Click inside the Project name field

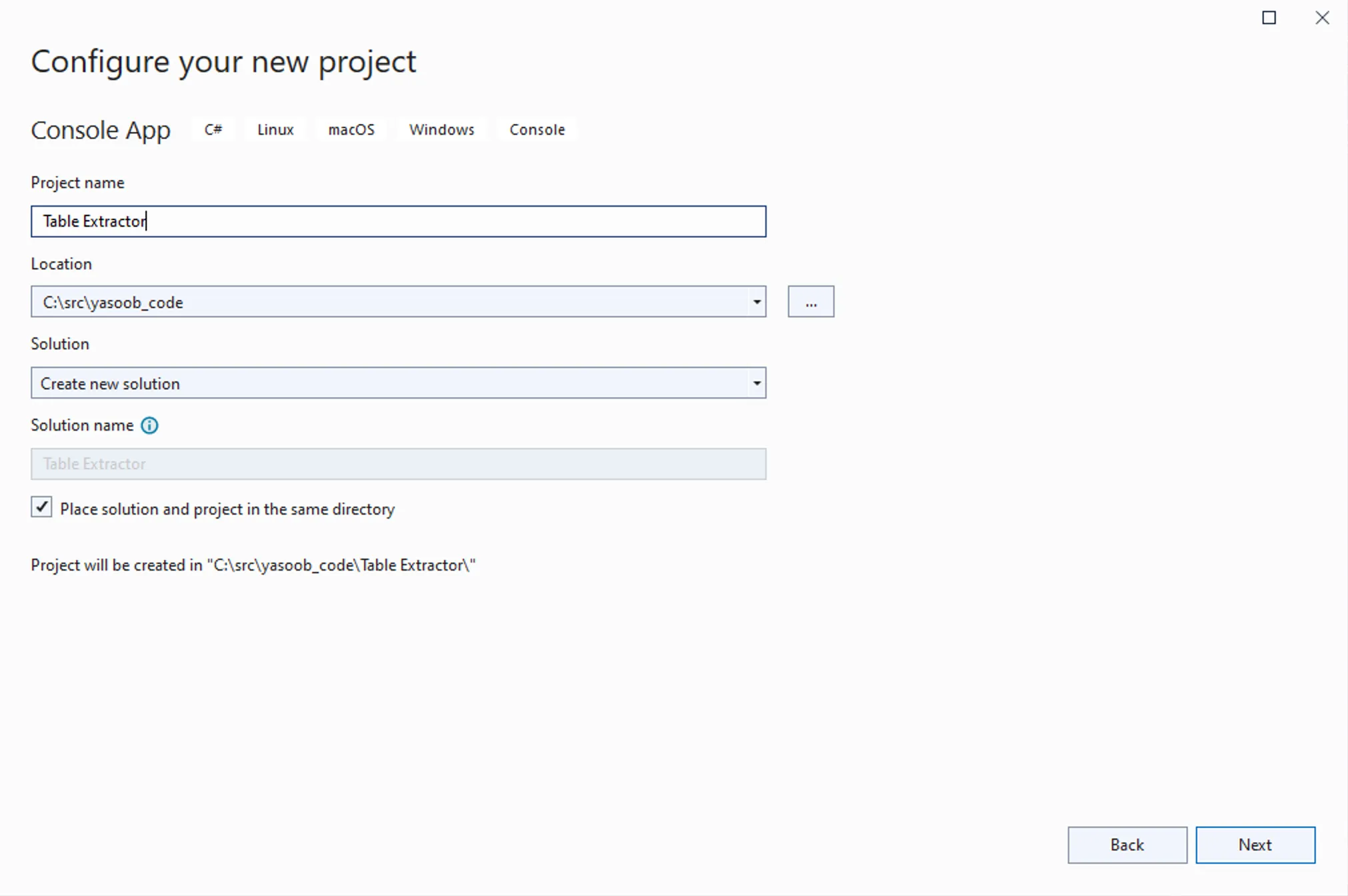click(x=400, y=221)
